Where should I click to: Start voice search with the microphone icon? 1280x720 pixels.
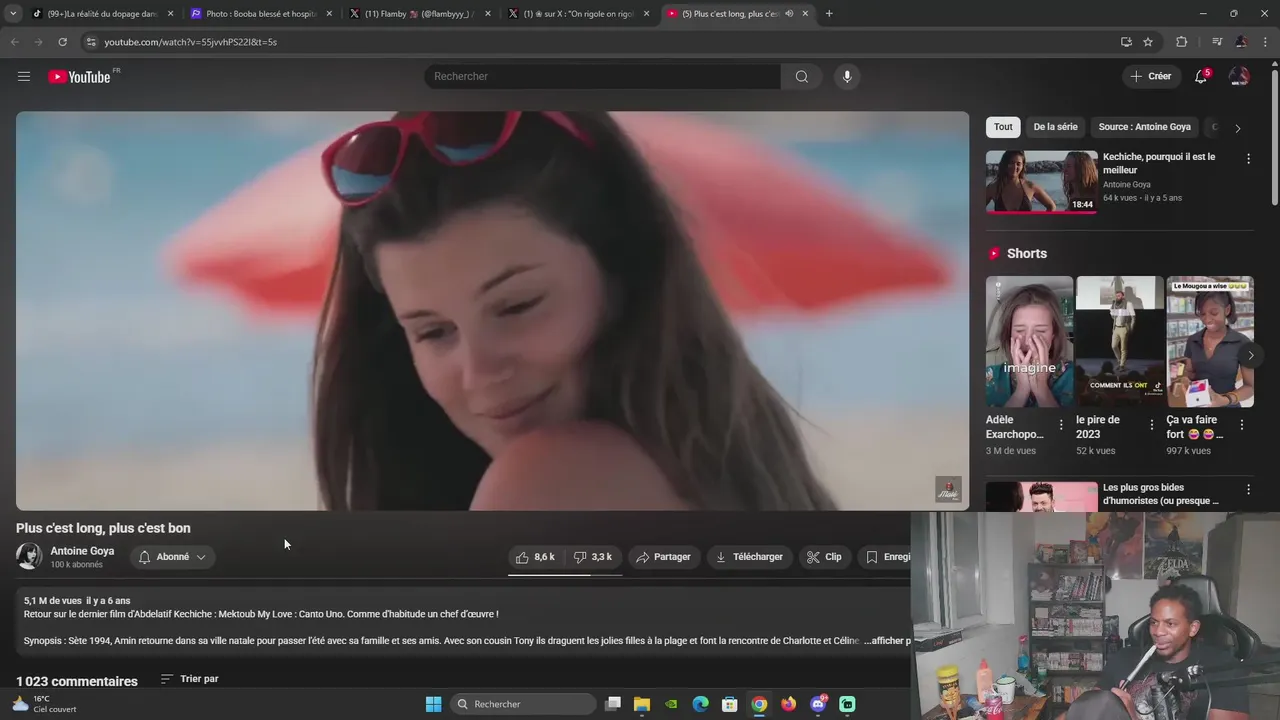click(847, 76)
